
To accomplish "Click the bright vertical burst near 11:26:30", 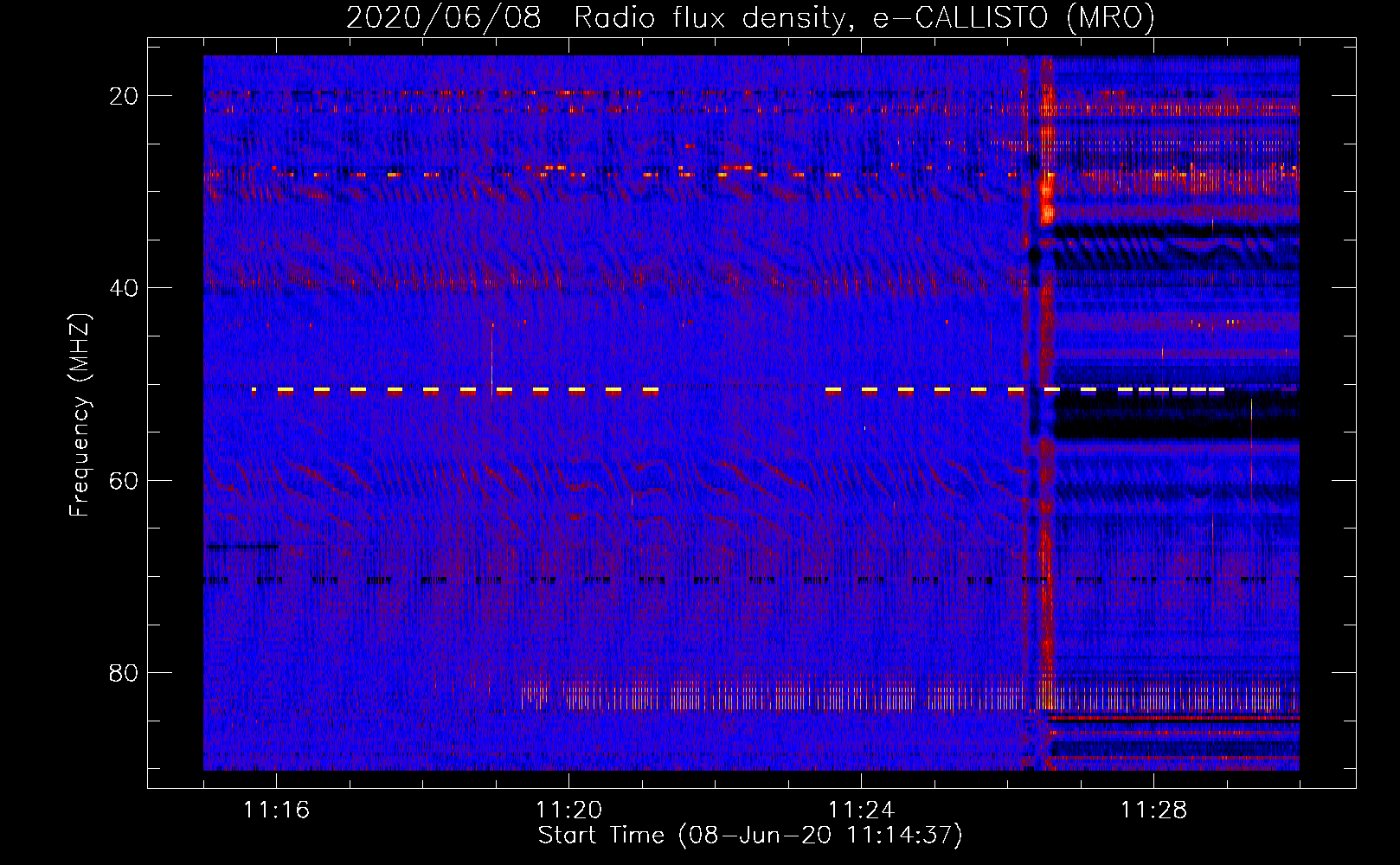I will point(1047,413).
